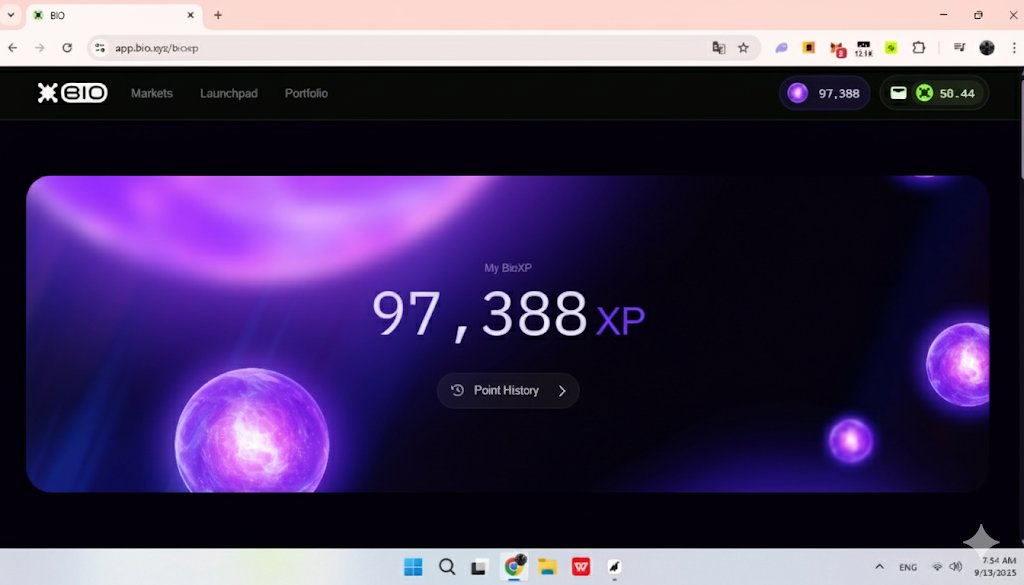Switch to the BIO browser tab
1024x585 pixels.
pos(114,15)
